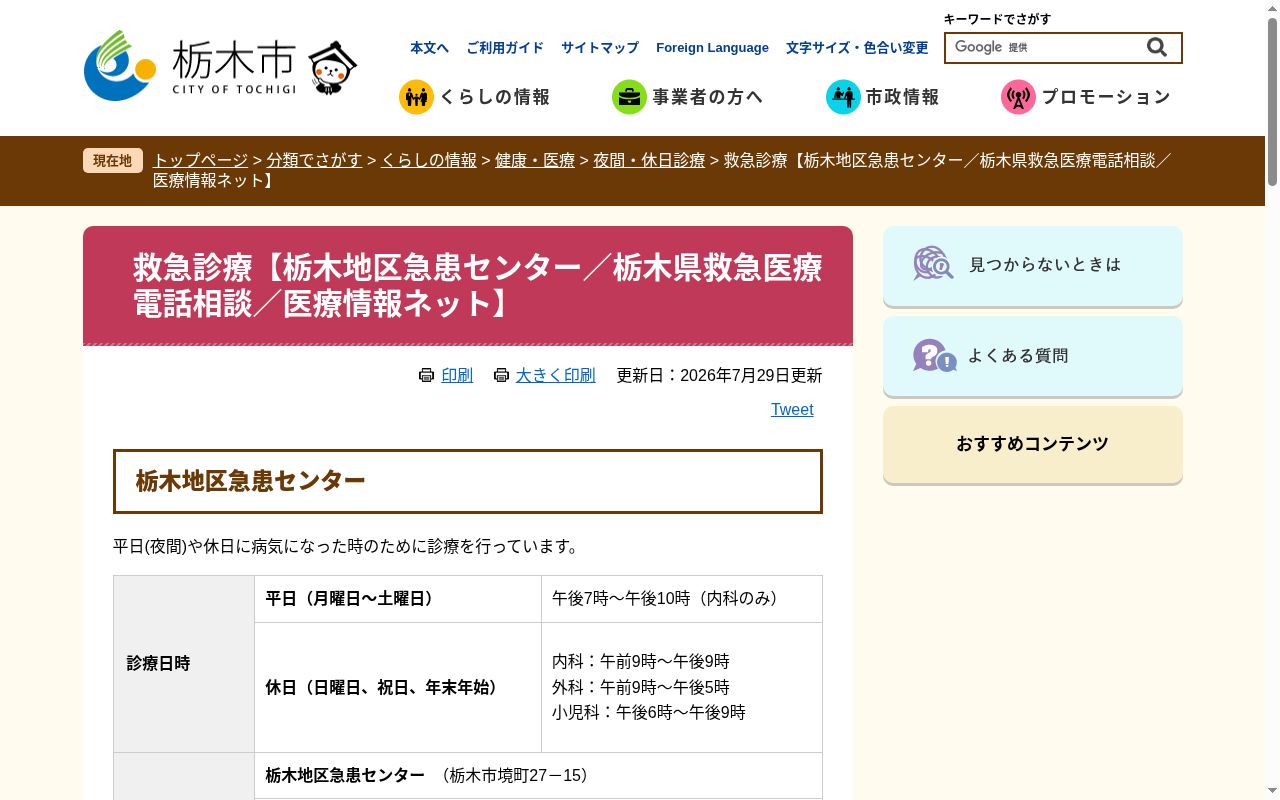Click the 栃木地区急患センター section heading

click(x=468, y=481)
